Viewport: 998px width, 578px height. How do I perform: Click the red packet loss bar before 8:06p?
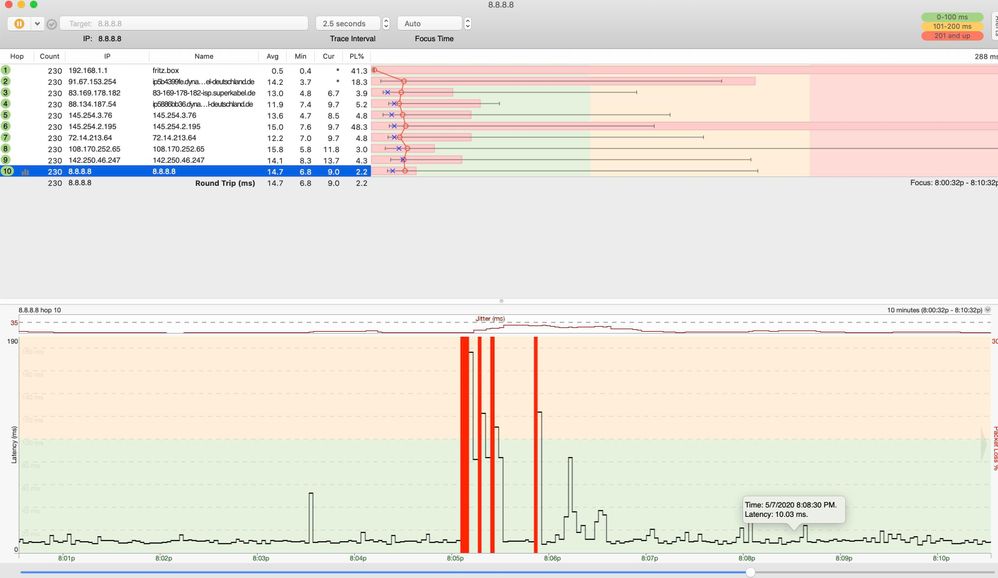coord(536,444)
